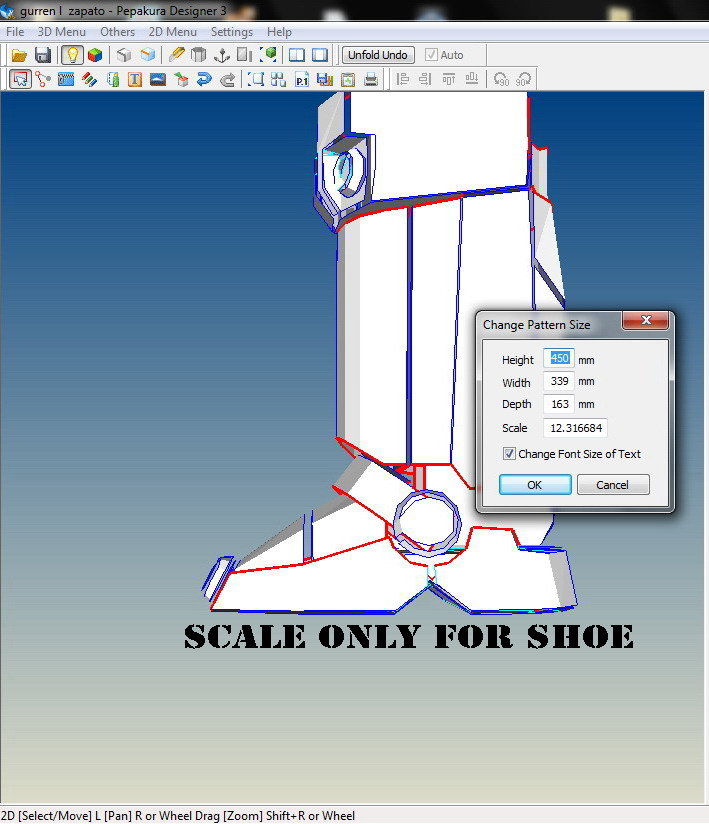Show single pane window layout icon
This screenshot has height=824, width=709.
click(320, 55)
